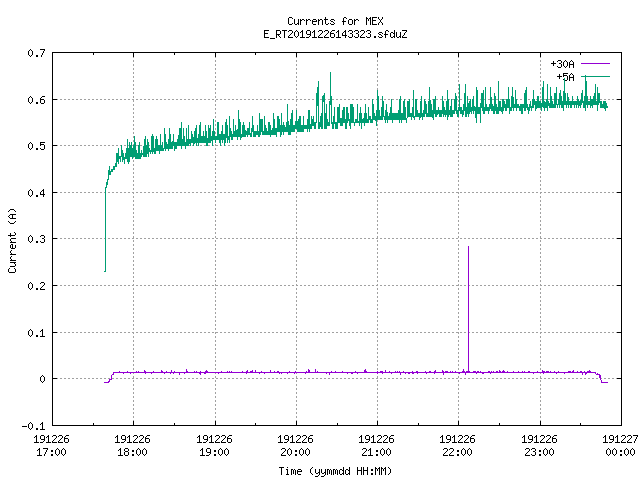
Task: Click the 191226 22:00 time label
Action: 458,446
